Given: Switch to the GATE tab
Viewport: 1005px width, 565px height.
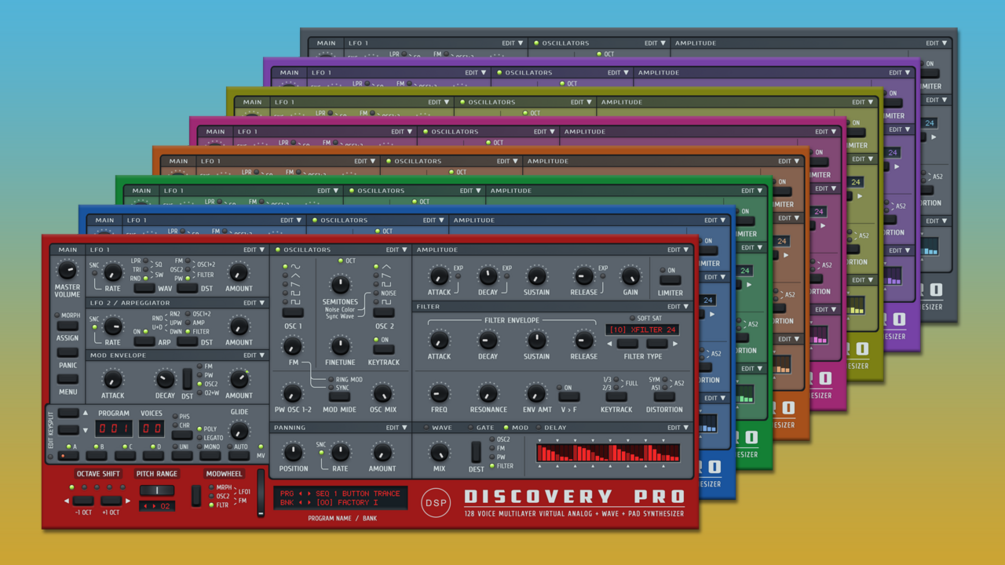Looking at the screenshot, I should (481, 427).
